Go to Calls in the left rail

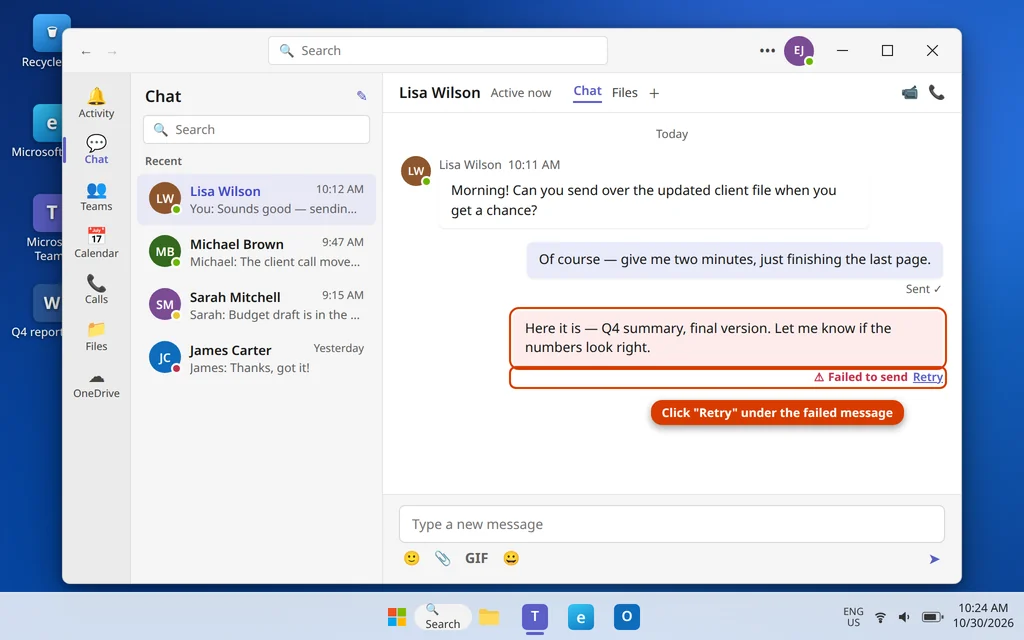point(96,289)
